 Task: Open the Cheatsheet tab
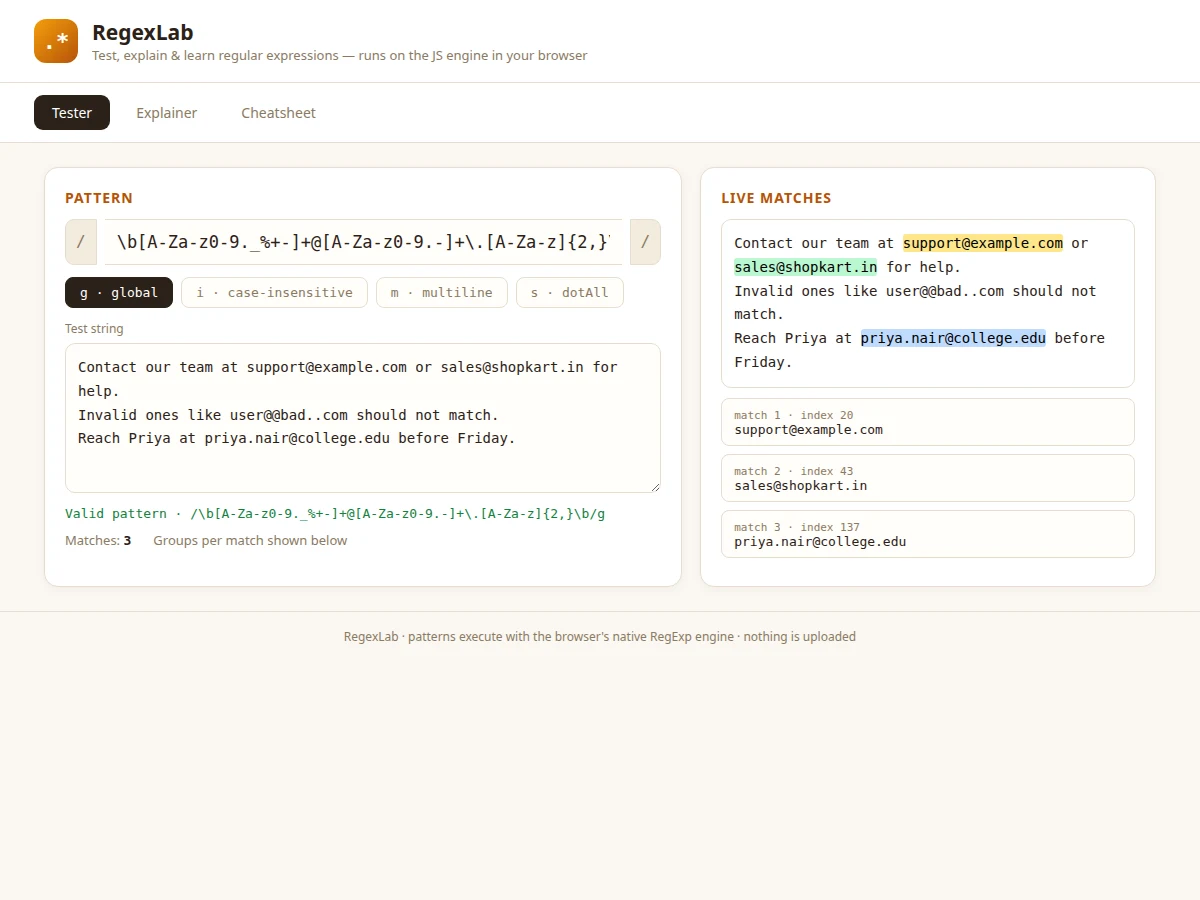278,113
